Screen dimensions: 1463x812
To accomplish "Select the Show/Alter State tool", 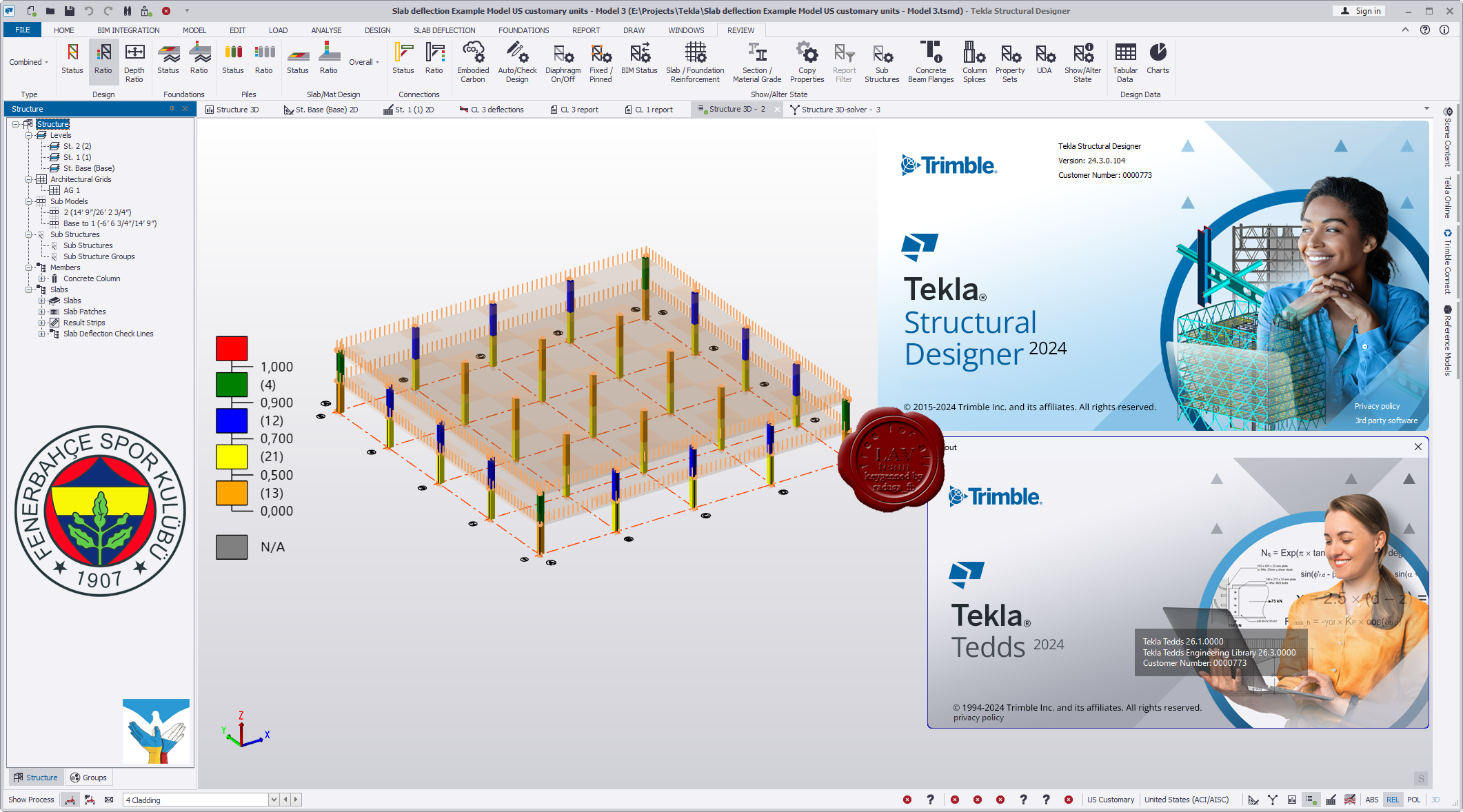I will (1082, 63).
